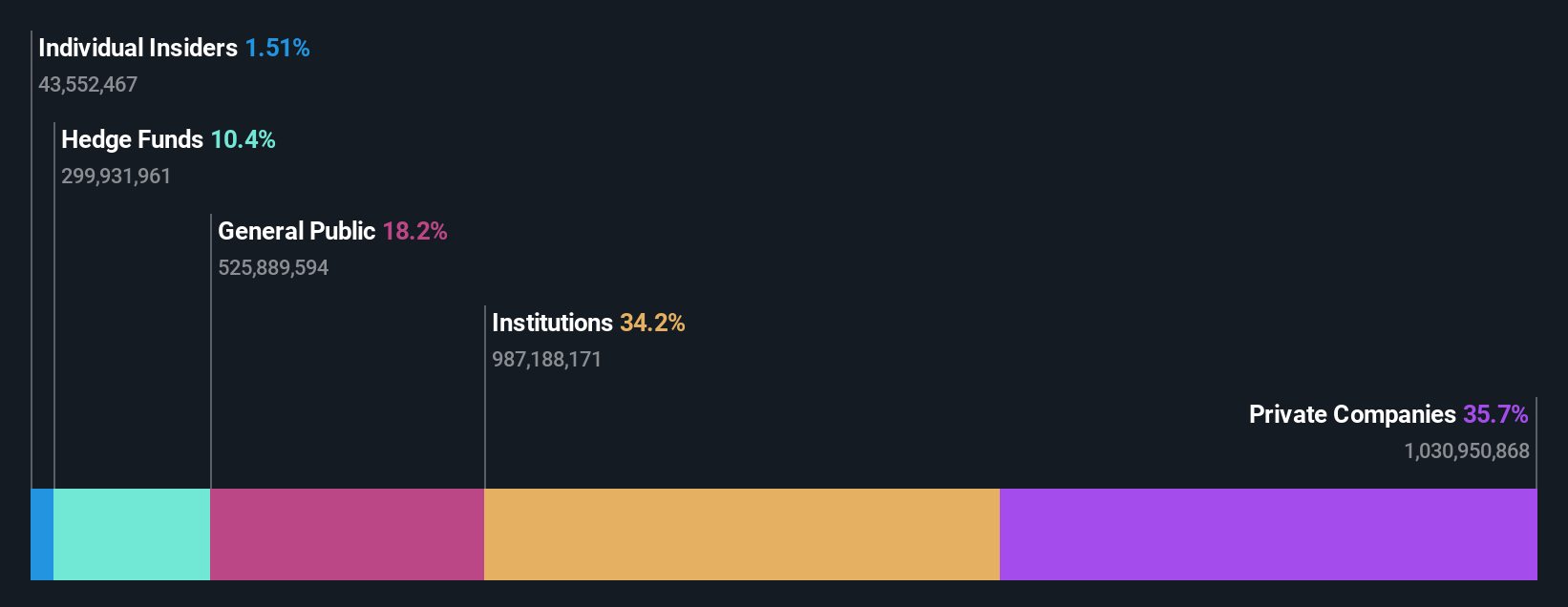The width and height of the screenshot is (1568, 607).
Task: Select the 18.2% percentage value
Action: tap(414, 231)
